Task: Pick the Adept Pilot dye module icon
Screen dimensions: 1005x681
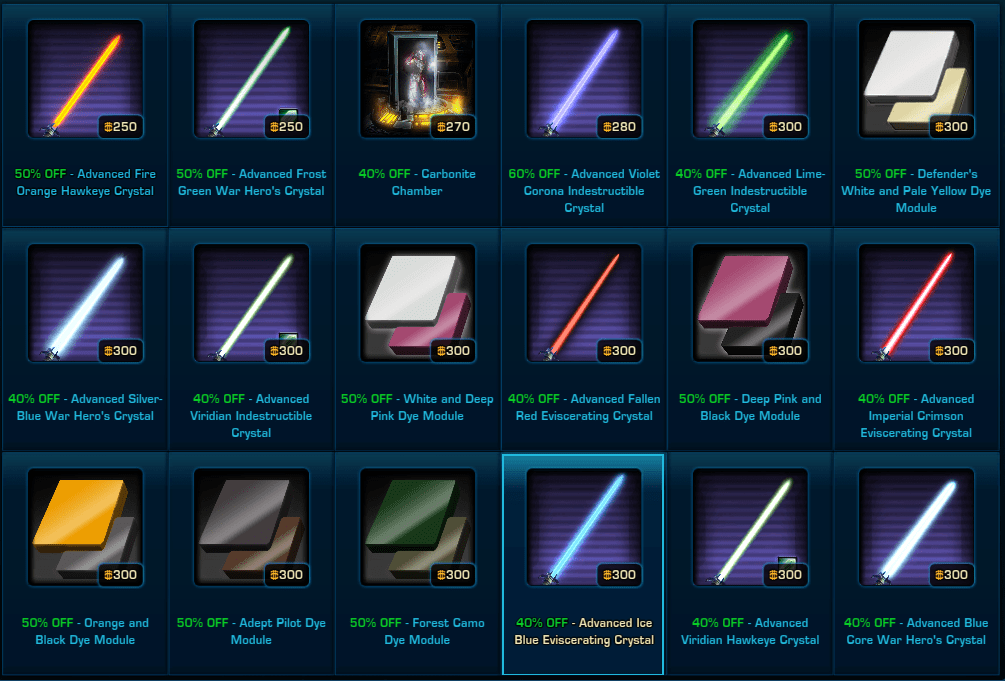Action: click(x=251, y=527)
